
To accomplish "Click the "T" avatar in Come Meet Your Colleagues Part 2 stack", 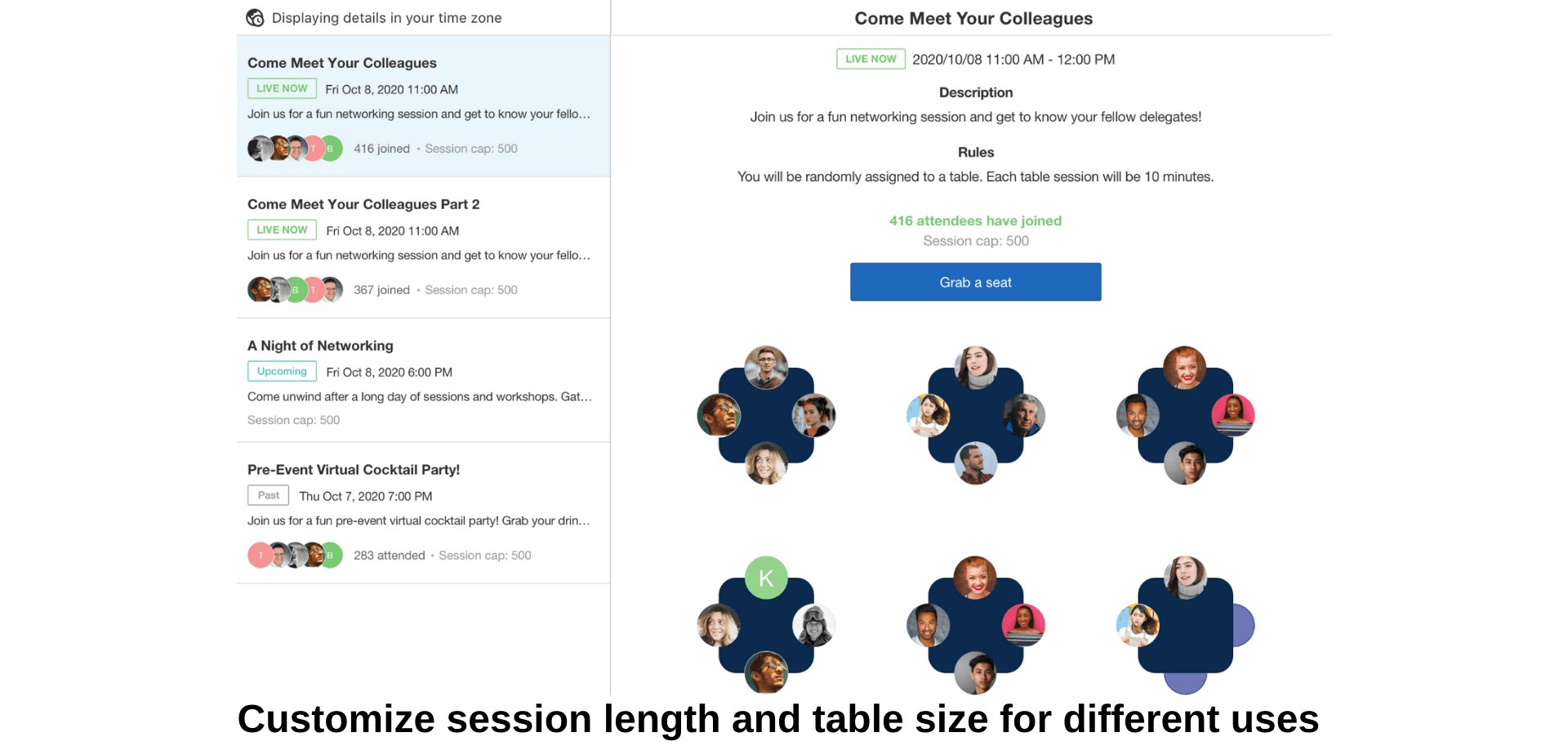I will [x=314, y=290].
